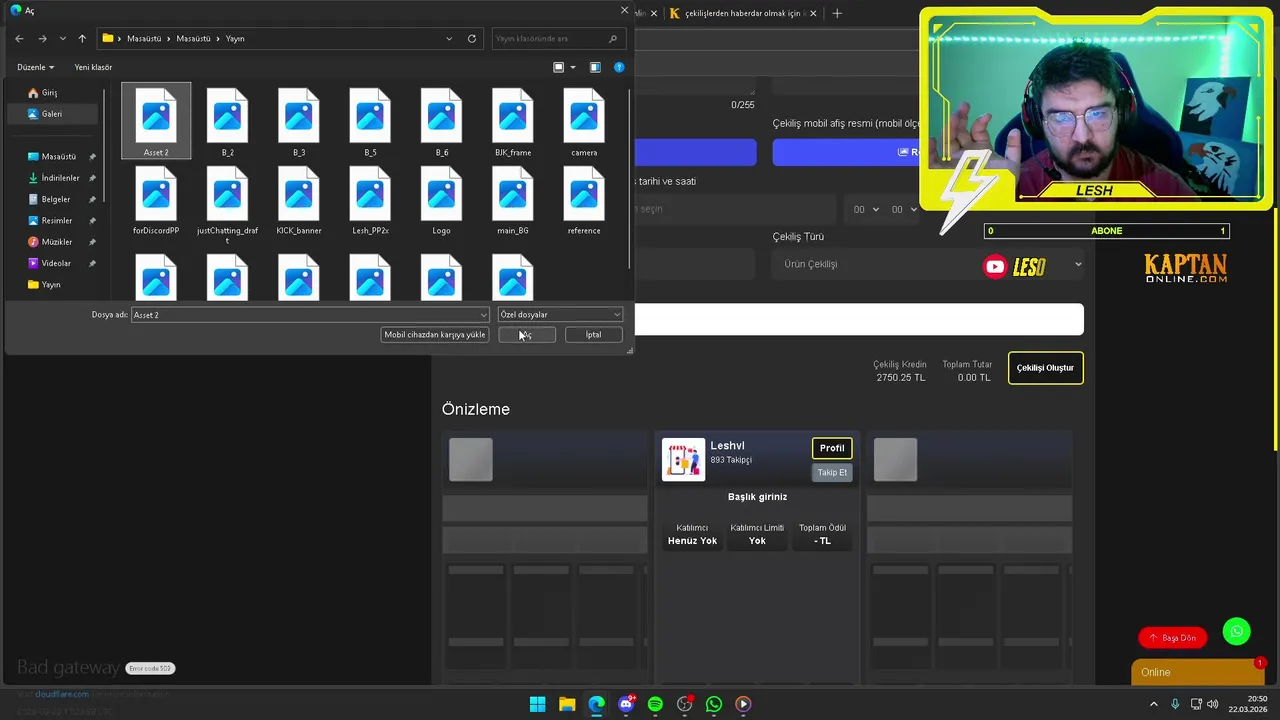Open the Düzenle menu
Image resolution: width=1280 pixels, height=720 pixels.
(x=35, y=67)
